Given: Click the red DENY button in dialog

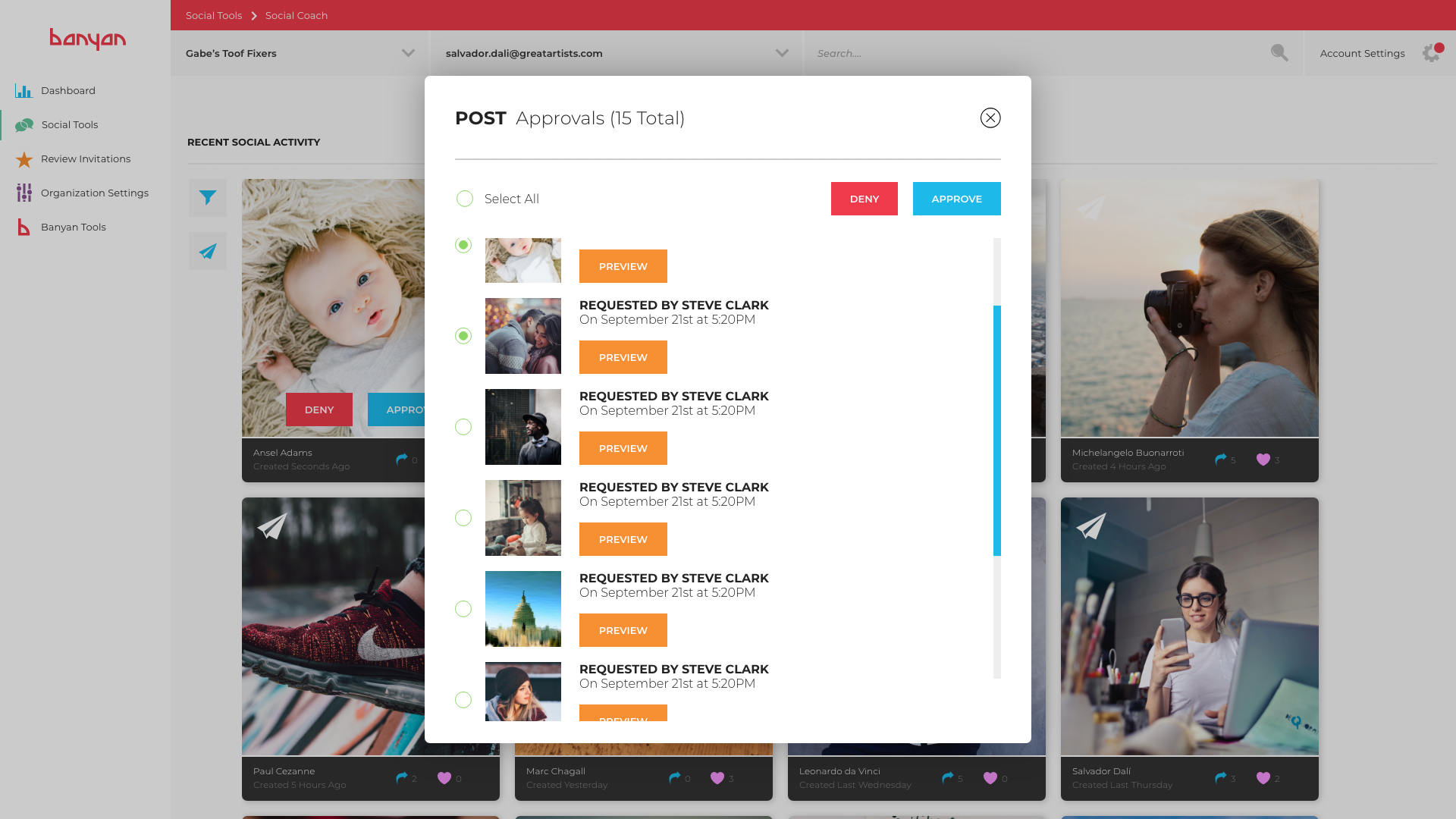Looking at the screenshot, I should tap(864, 199).
